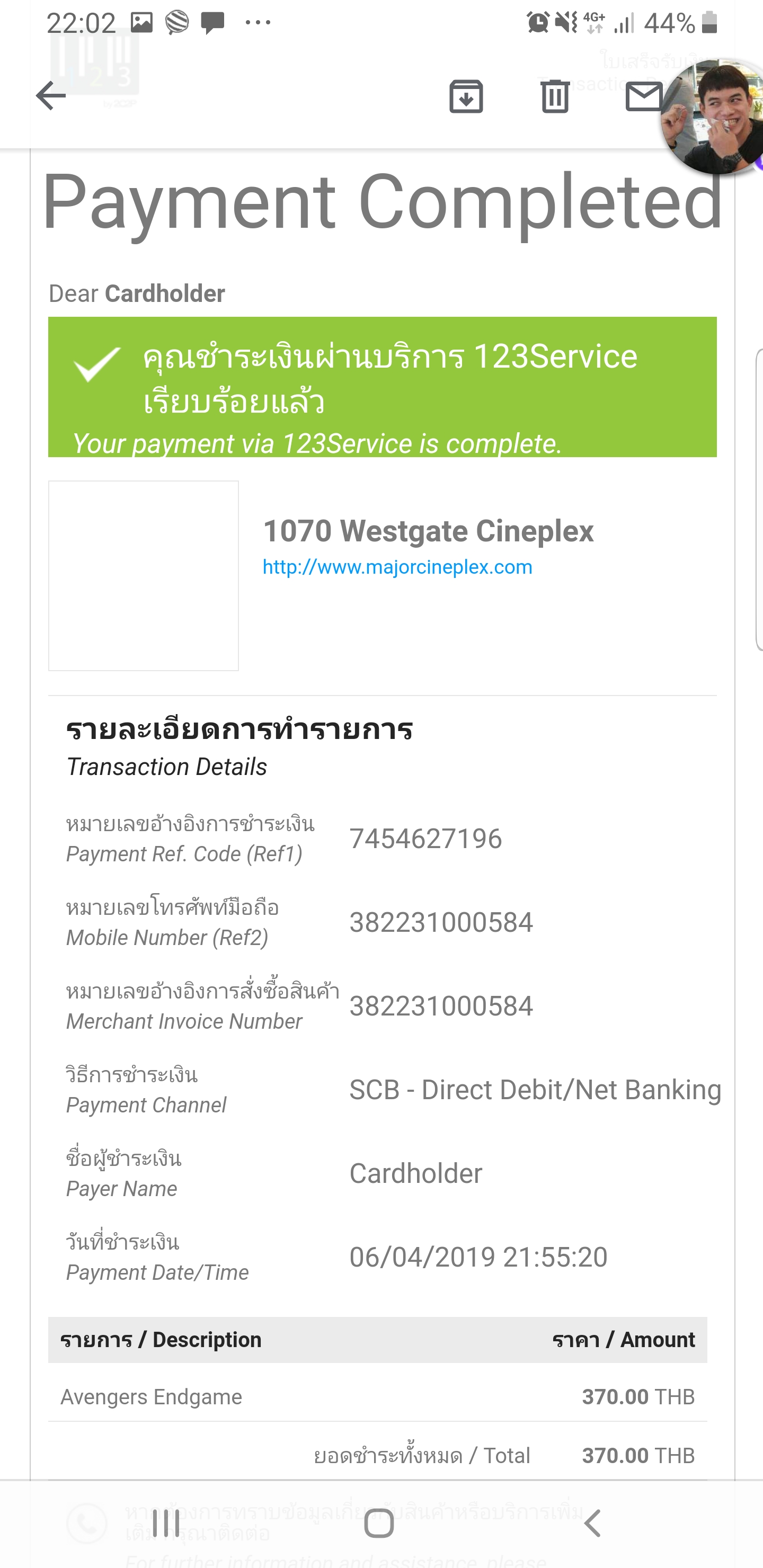Tap the alarm icon in status bar
The image size is (763, 1568).
tap(538, 23)
